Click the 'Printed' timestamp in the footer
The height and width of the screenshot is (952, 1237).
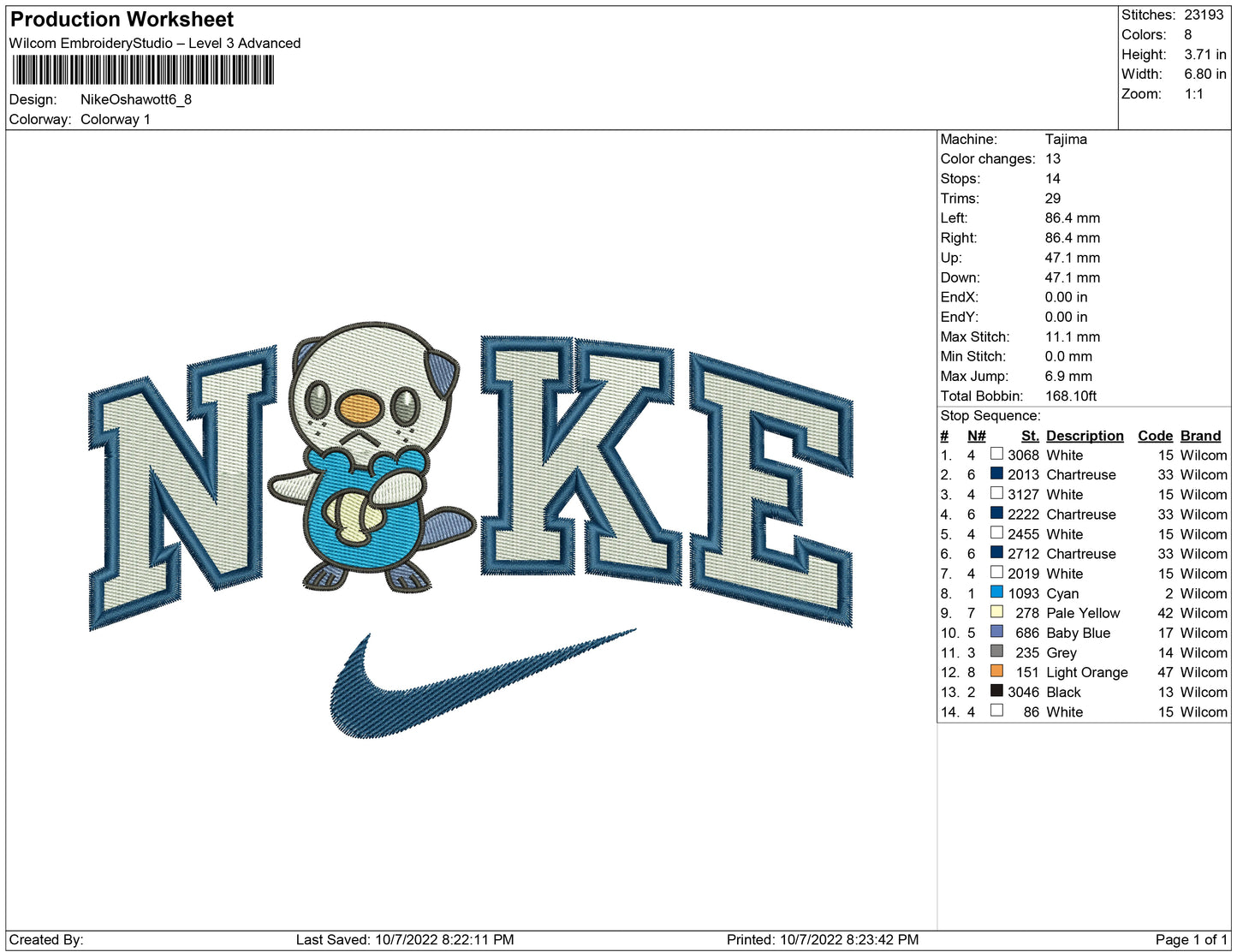pos(823,940)
